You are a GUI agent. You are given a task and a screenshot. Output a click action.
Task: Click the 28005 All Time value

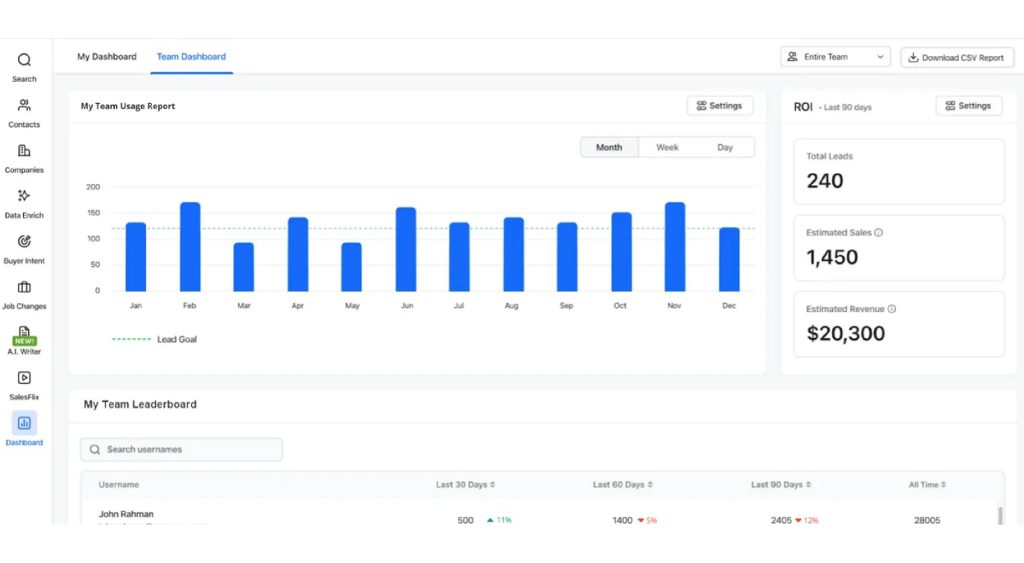tap(927, 521)
